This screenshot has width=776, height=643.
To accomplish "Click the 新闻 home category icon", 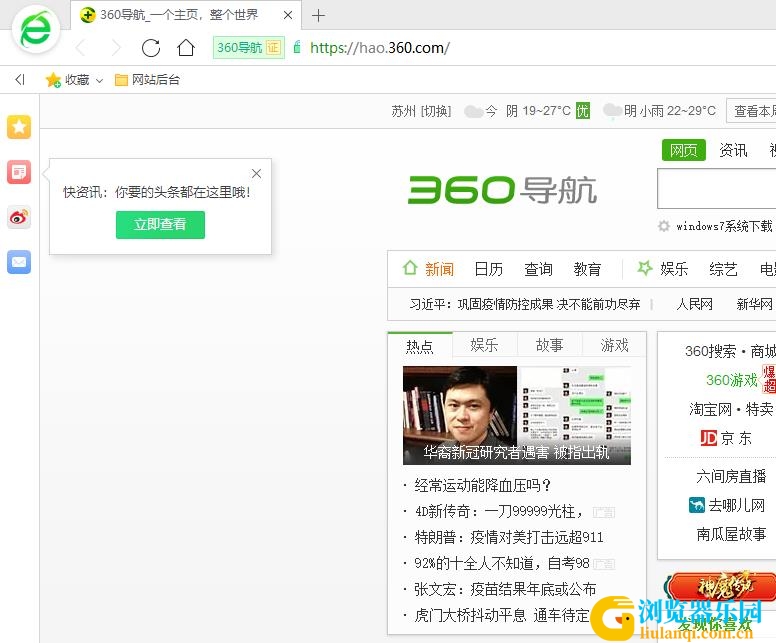I will (410, 268).
